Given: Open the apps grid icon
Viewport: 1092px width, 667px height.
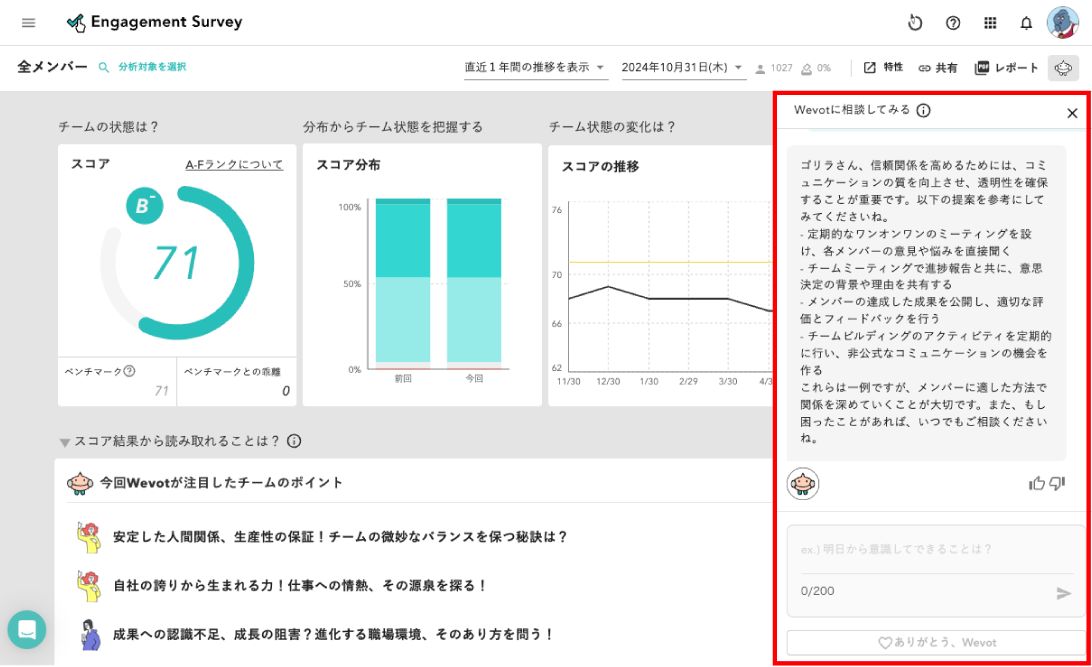Looking at the screenshot, I should point(990,22).
